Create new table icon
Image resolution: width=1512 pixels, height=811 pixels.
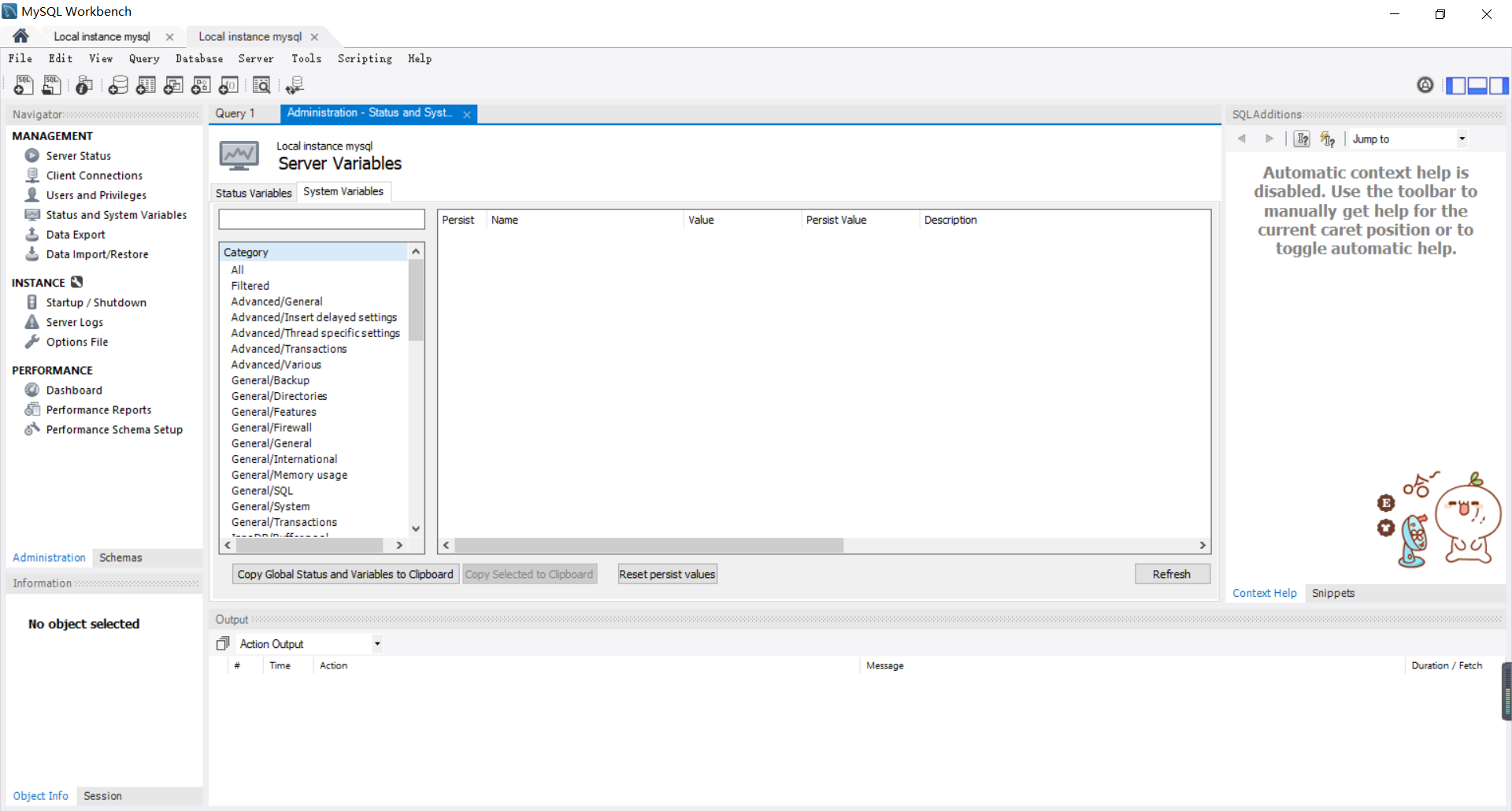(146, 85)
